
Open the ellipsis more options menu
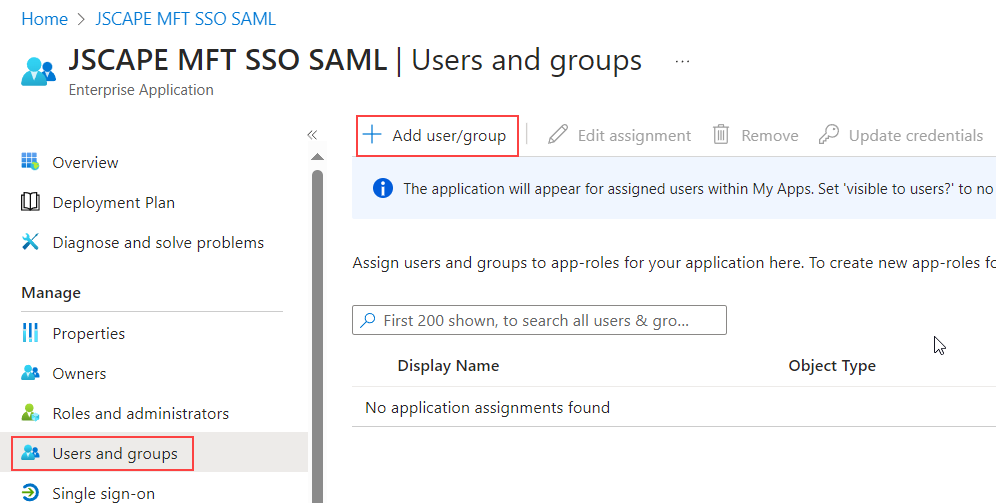click(x=682, y=61)
